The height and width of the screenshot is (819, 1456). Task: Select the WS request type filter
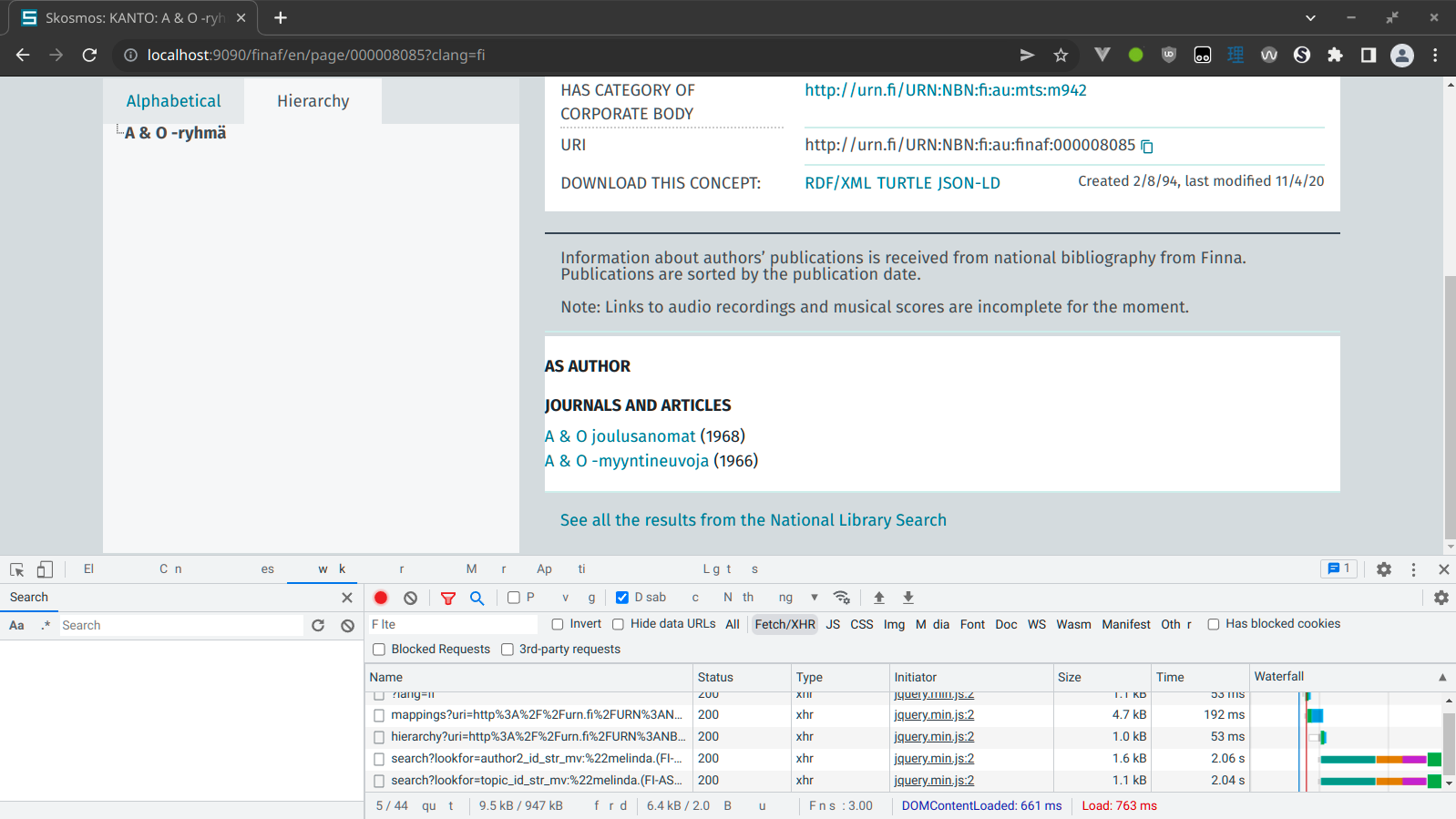(x=1037, y=624)
